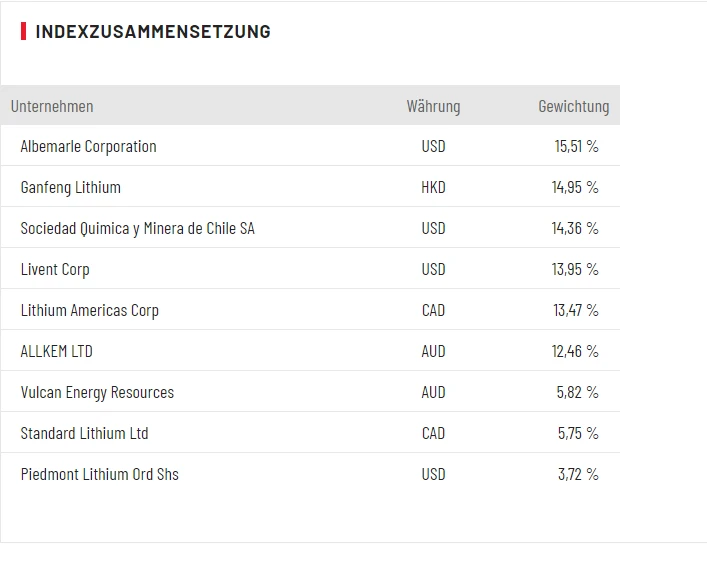Viewport: 707px width, 563px height.
Task: Click the Indexzusammensetzung section heading
Action: pos(152,32)
